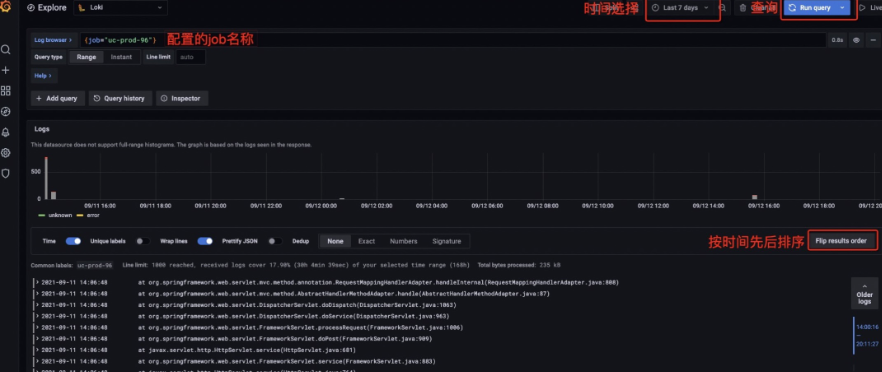Set Dedup to Exact

click(367, 241)
